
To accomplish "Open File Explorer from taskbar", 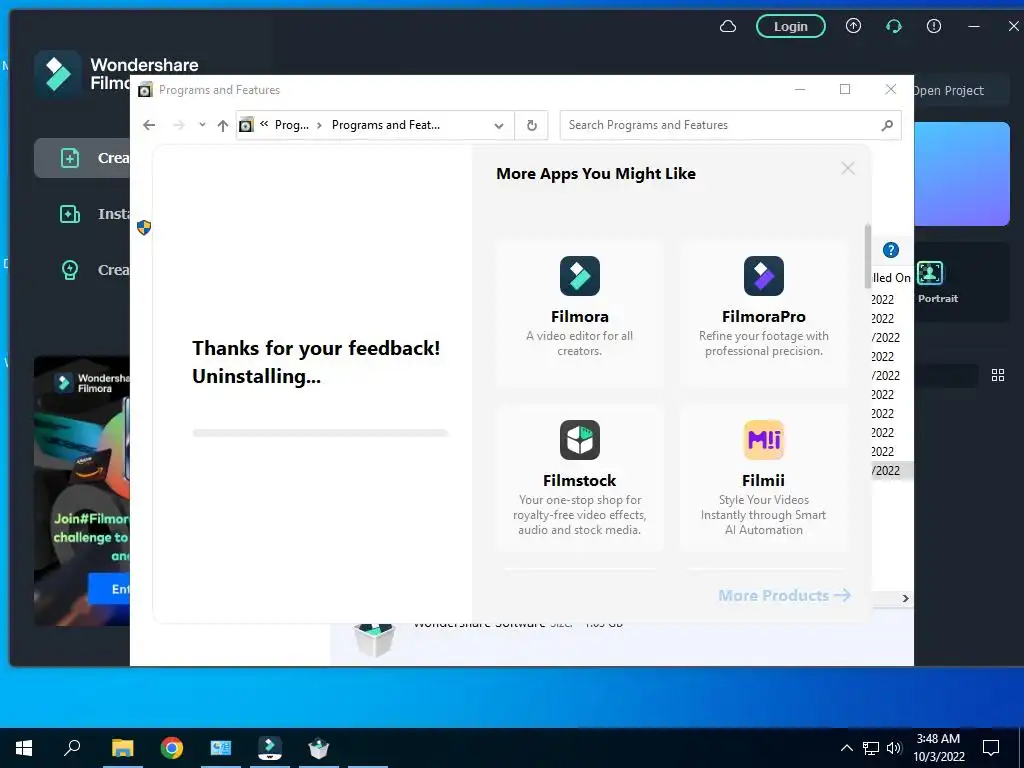I will tap(122, 748).
